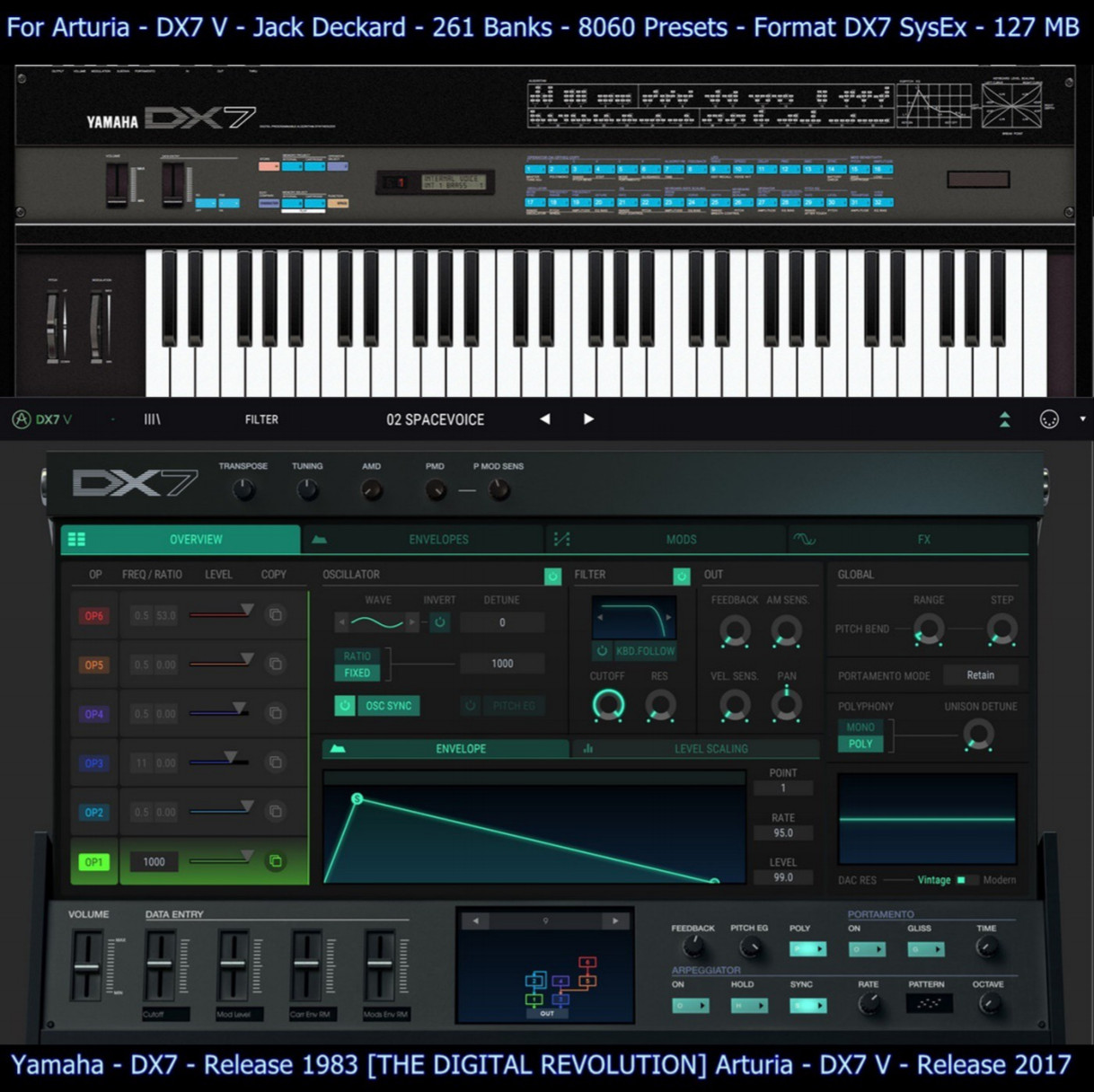Switch to the ENVELOPES tab

point(424,539)
